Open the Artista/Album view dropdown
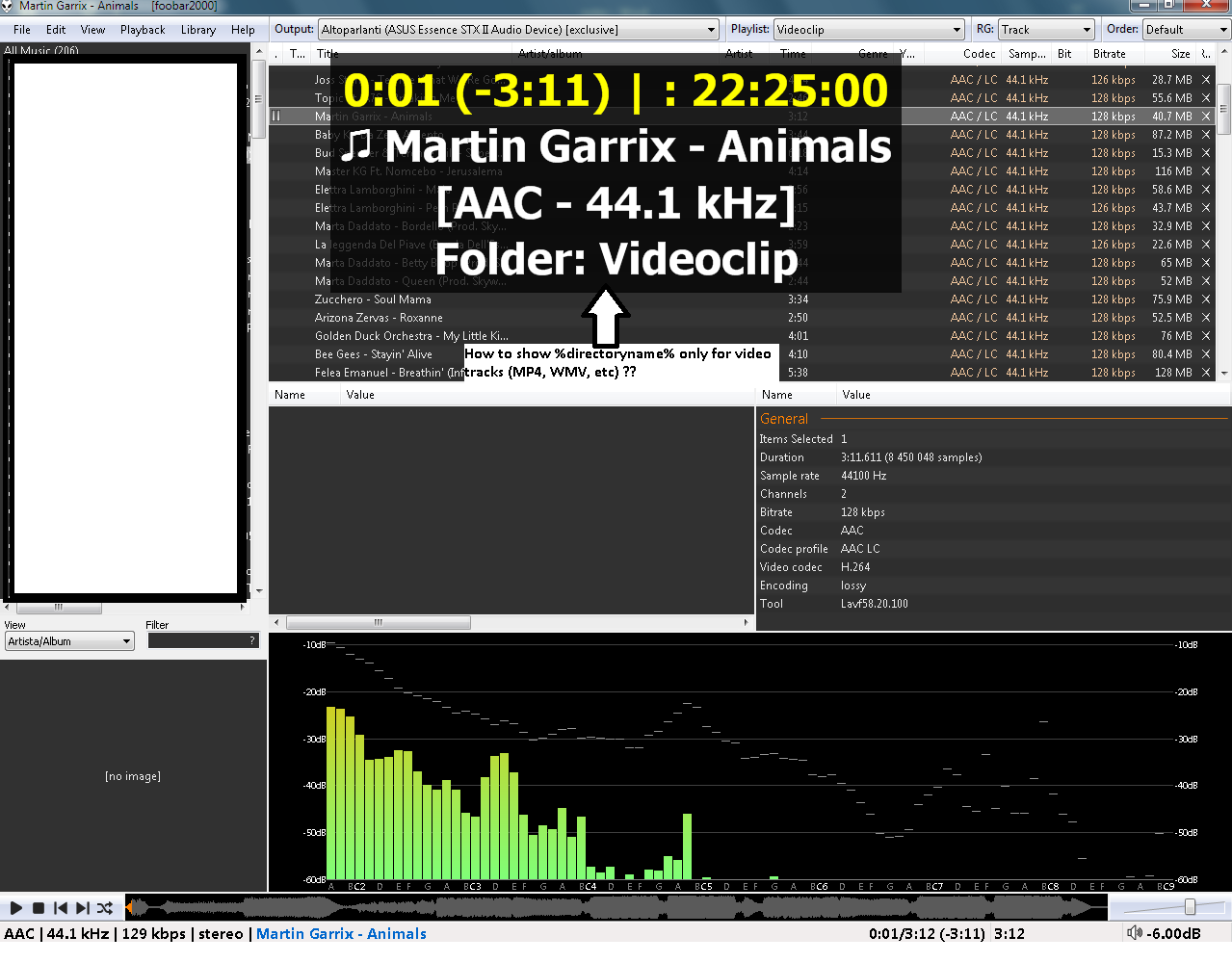Screen dimensions: 1232x963 69,641
